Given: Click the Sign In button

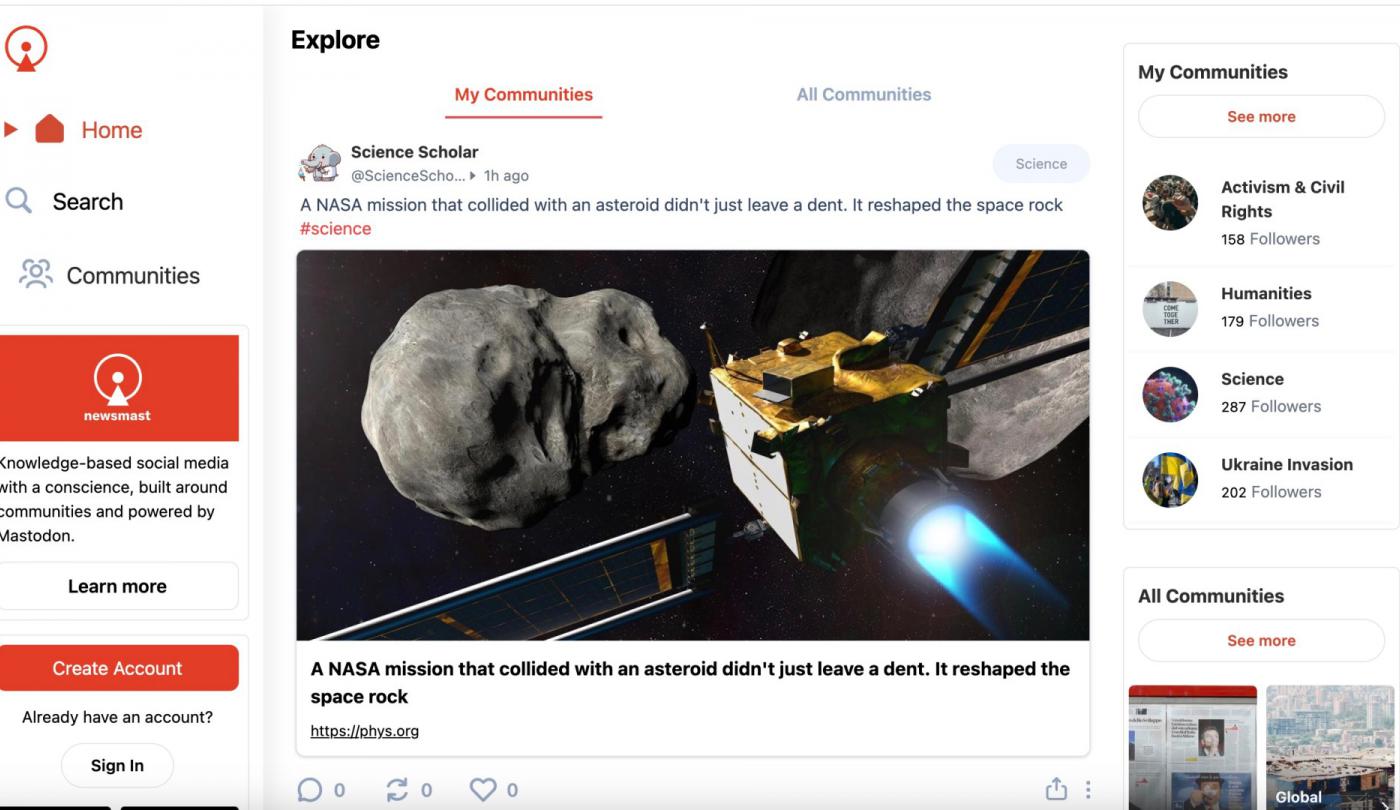Looking at the screenshot, I should tap(117, 766).
